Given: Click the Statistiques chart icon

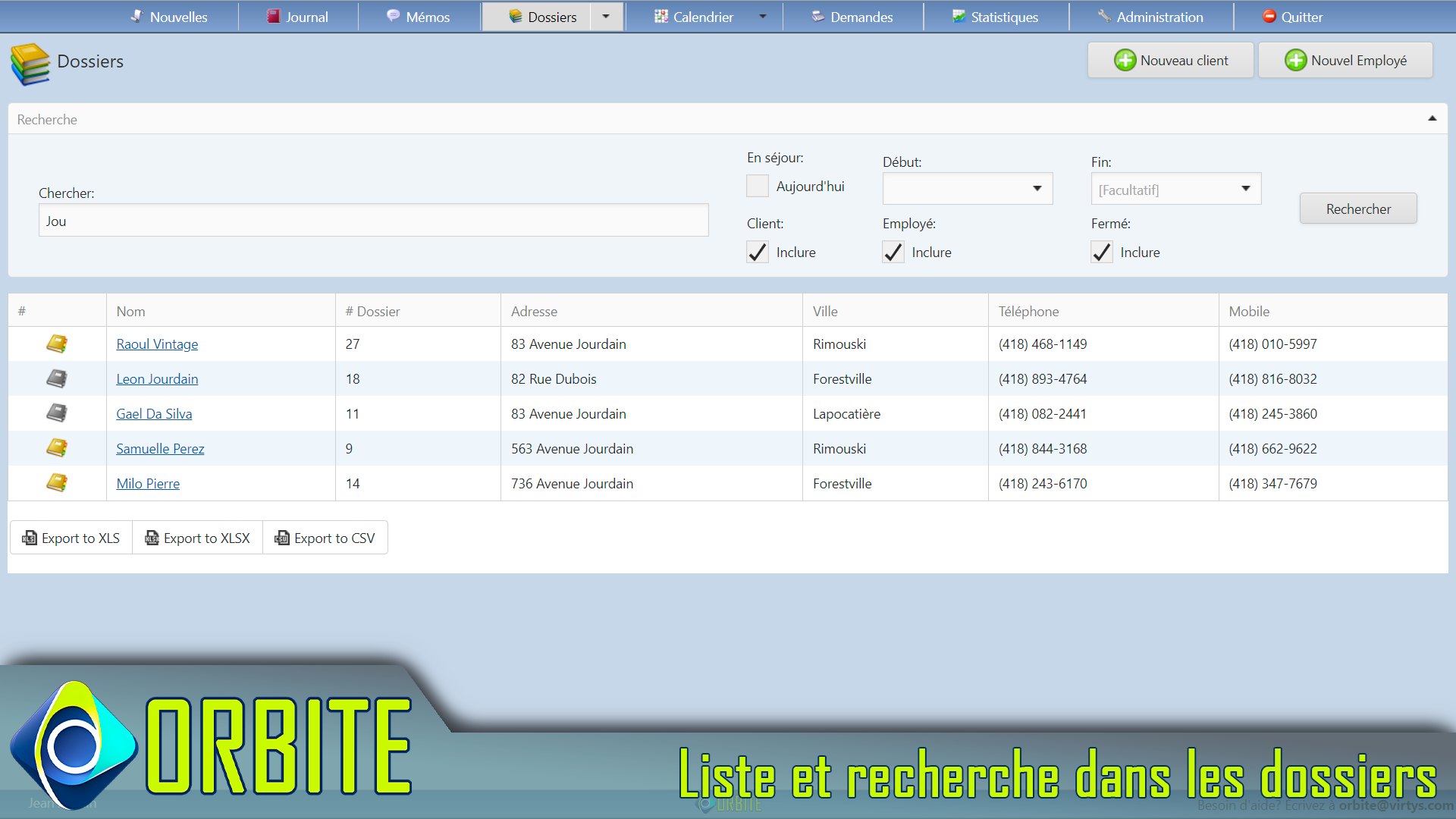Looking at the screenshot, I should coord(959,16).
